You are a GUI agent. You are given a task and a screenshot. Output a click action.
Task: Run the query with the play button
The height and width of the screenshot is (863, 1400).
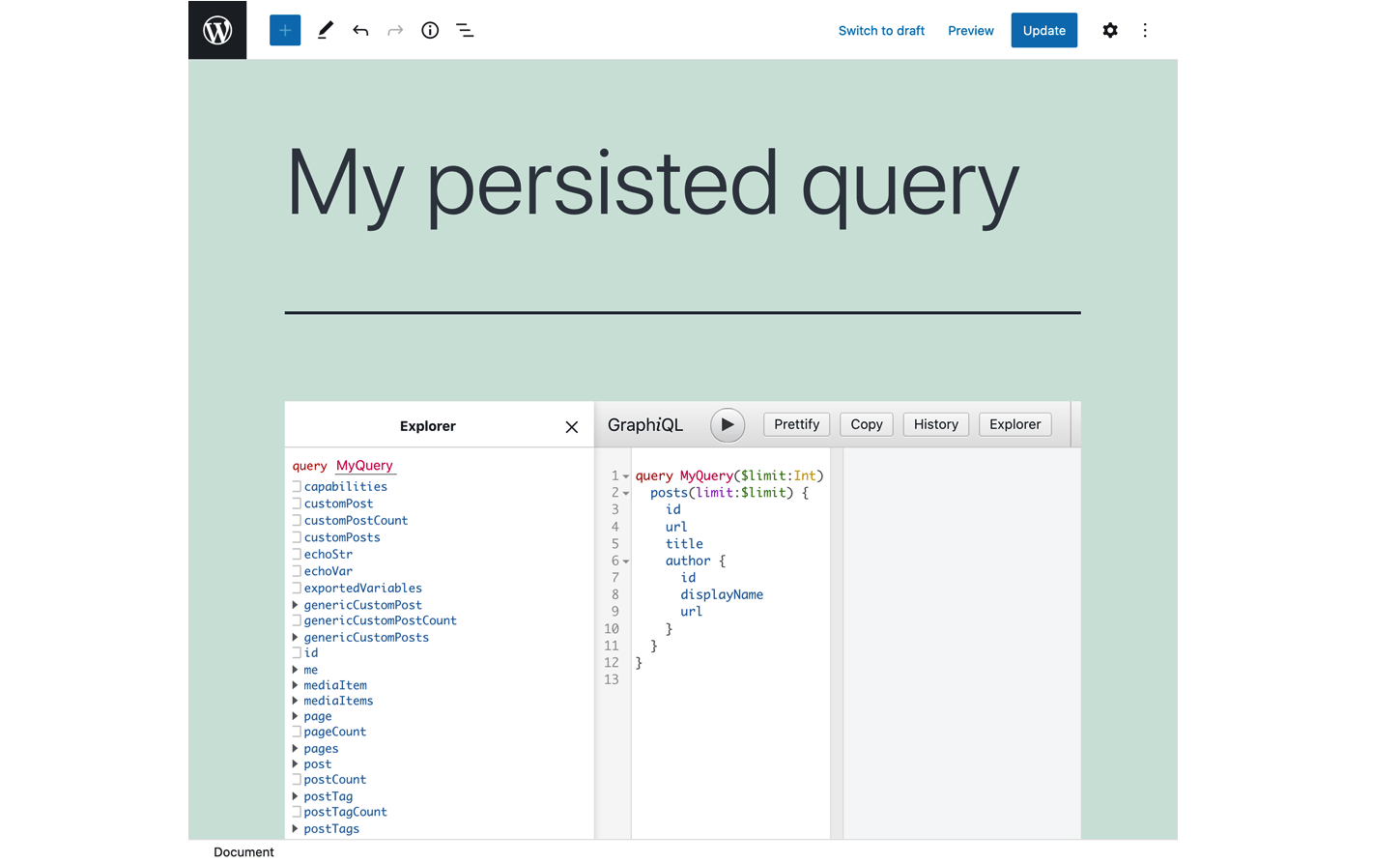(728, 424)
